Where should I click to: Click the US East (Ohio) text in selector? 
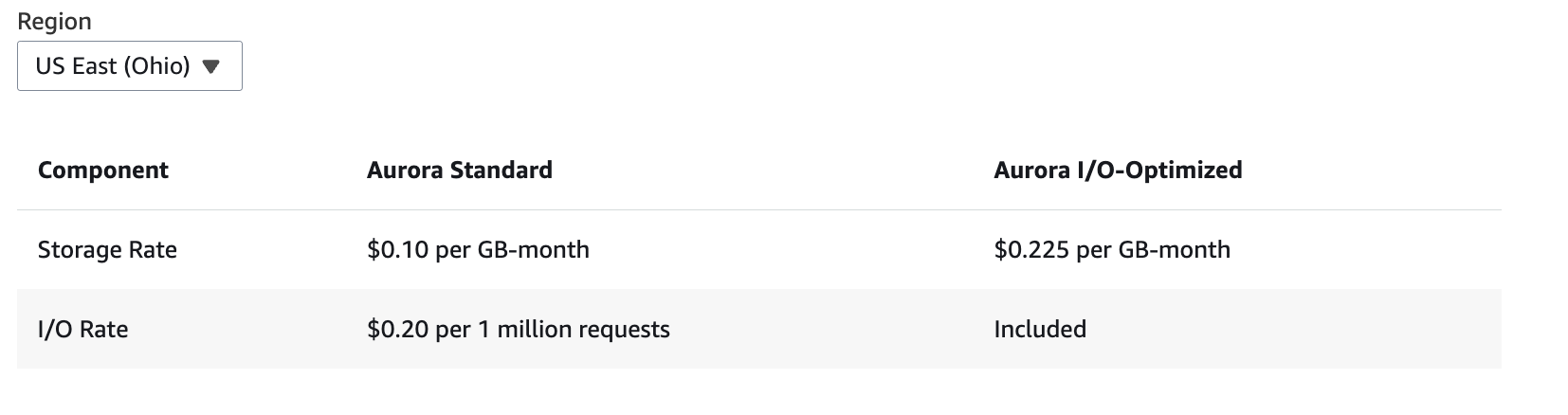click(113, 66)
